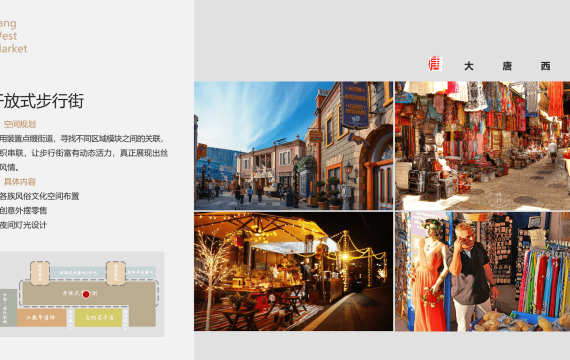Click the 夜间灯光设计 bullet line
The width and height of the screenshot is (570, 360).
click(23, 225)
